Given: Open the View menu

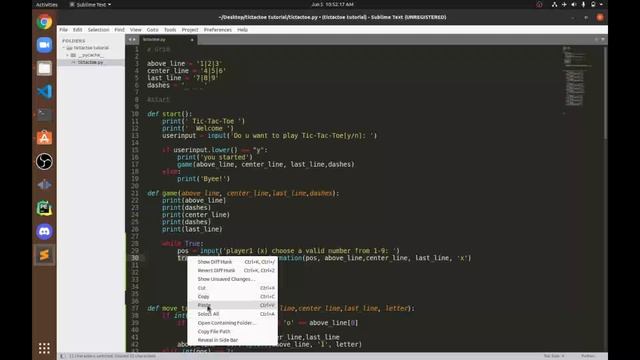Looking at the screenshot, I should (136, 30).
